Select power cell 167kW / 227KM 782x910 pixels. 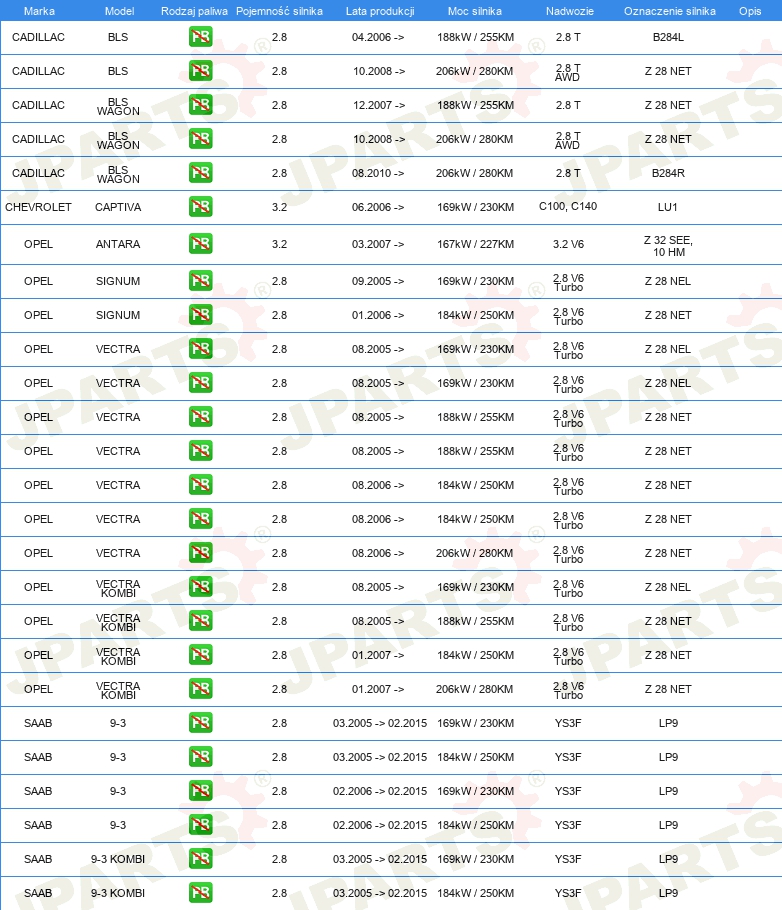[x=475, y=244]
